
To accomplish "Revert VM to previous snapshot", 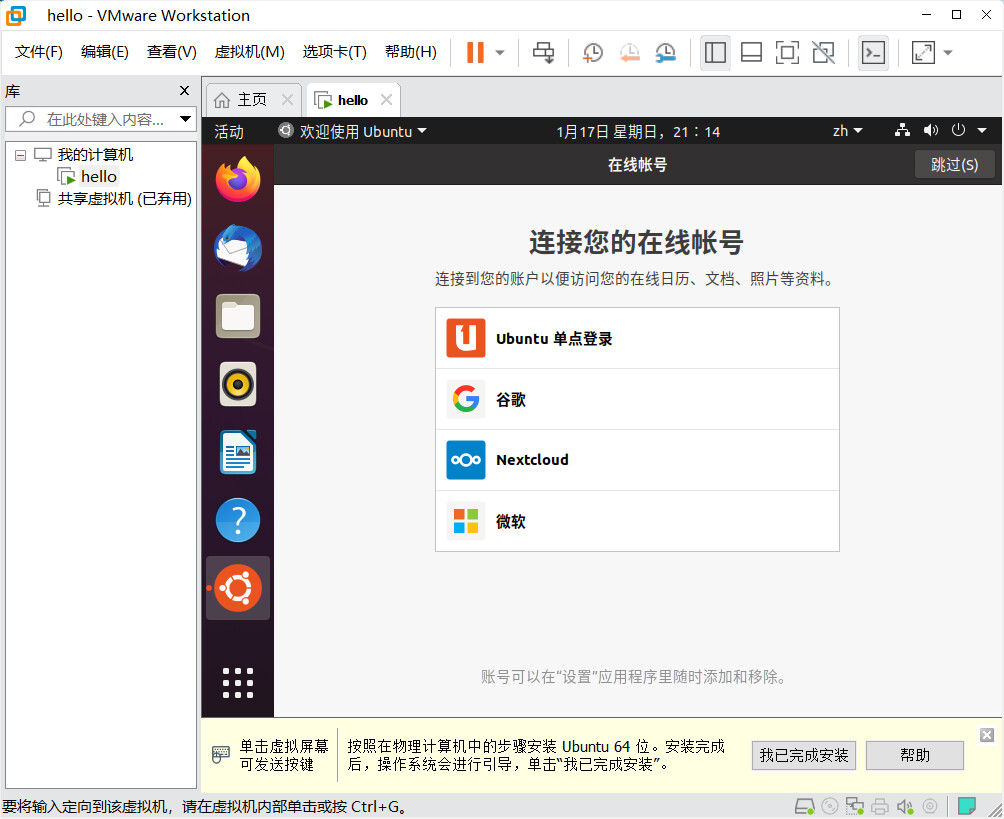I will [629, 53].
